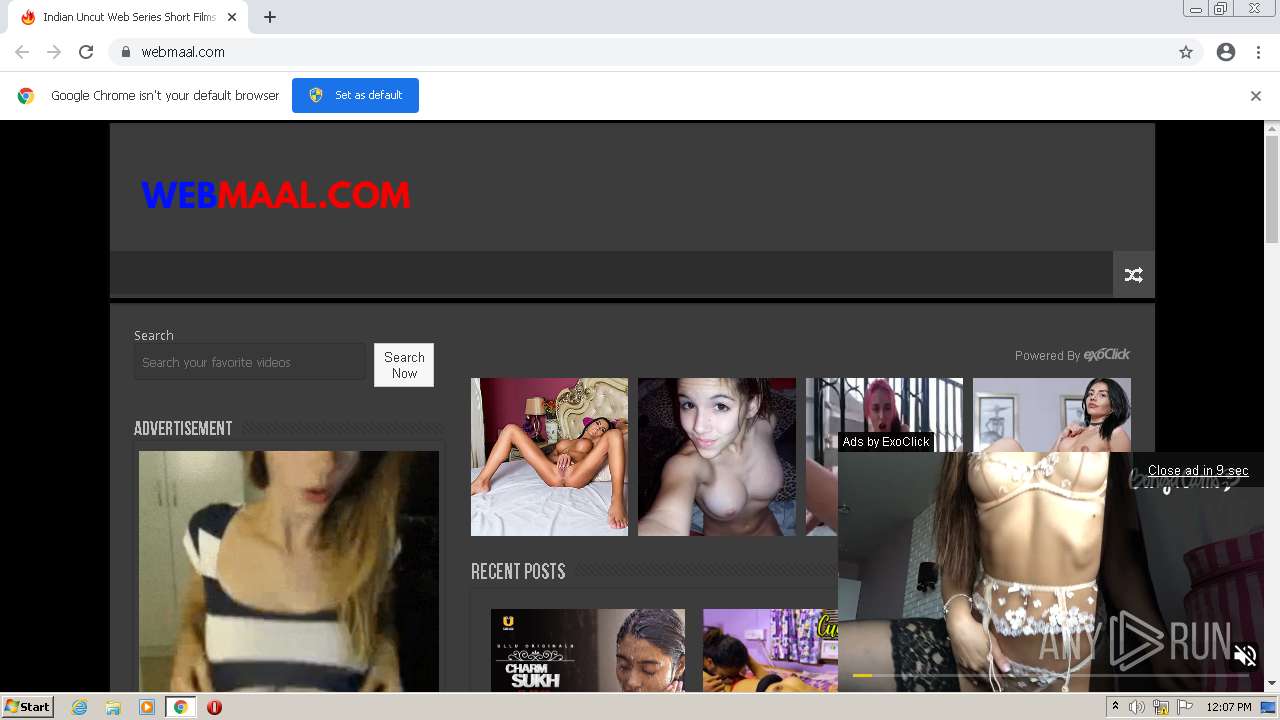Click the Ads by ExoClick label
1280x720 pixels.
[886, 442]
